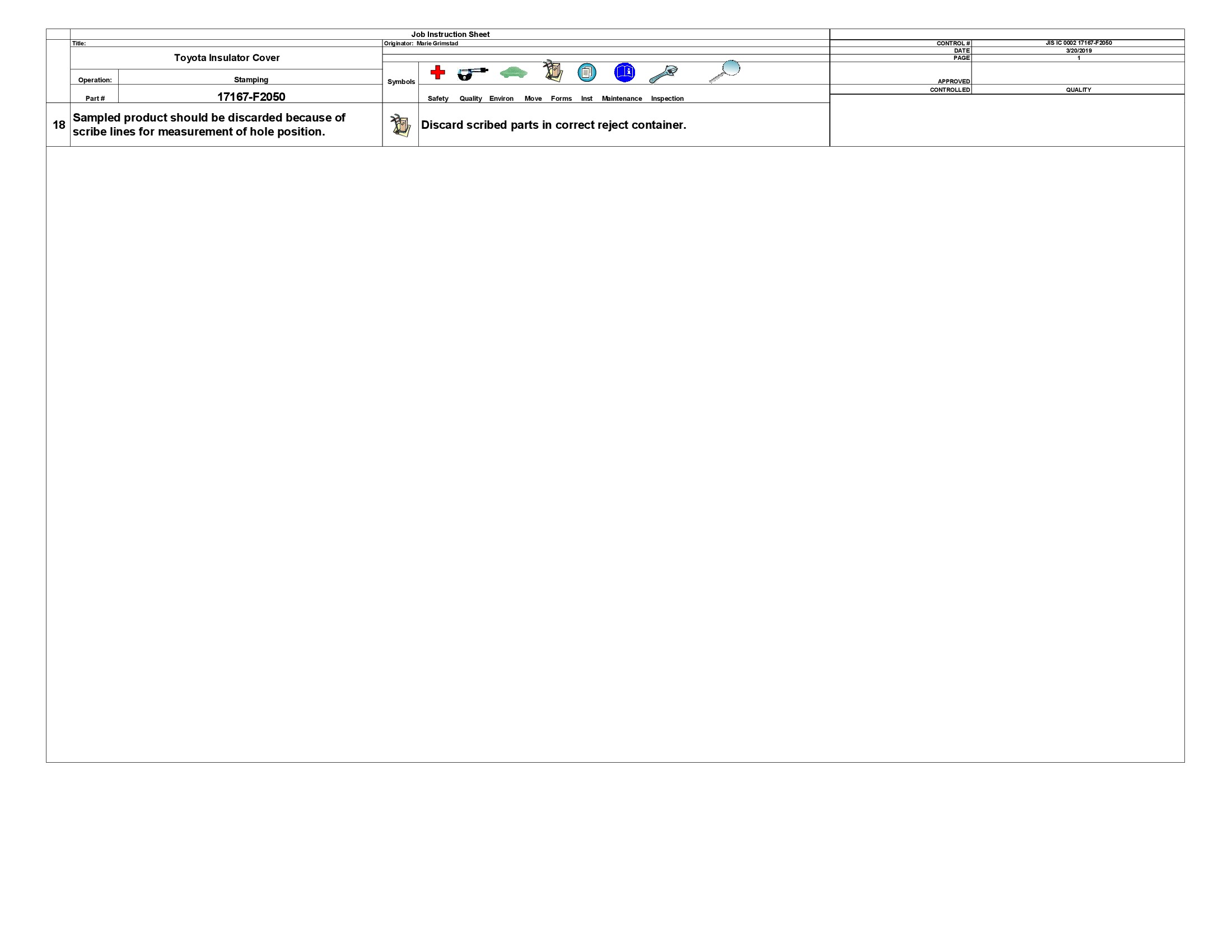Click the part number 17167-F2050 cell
Screen dimensions: 1232x952
250,96
